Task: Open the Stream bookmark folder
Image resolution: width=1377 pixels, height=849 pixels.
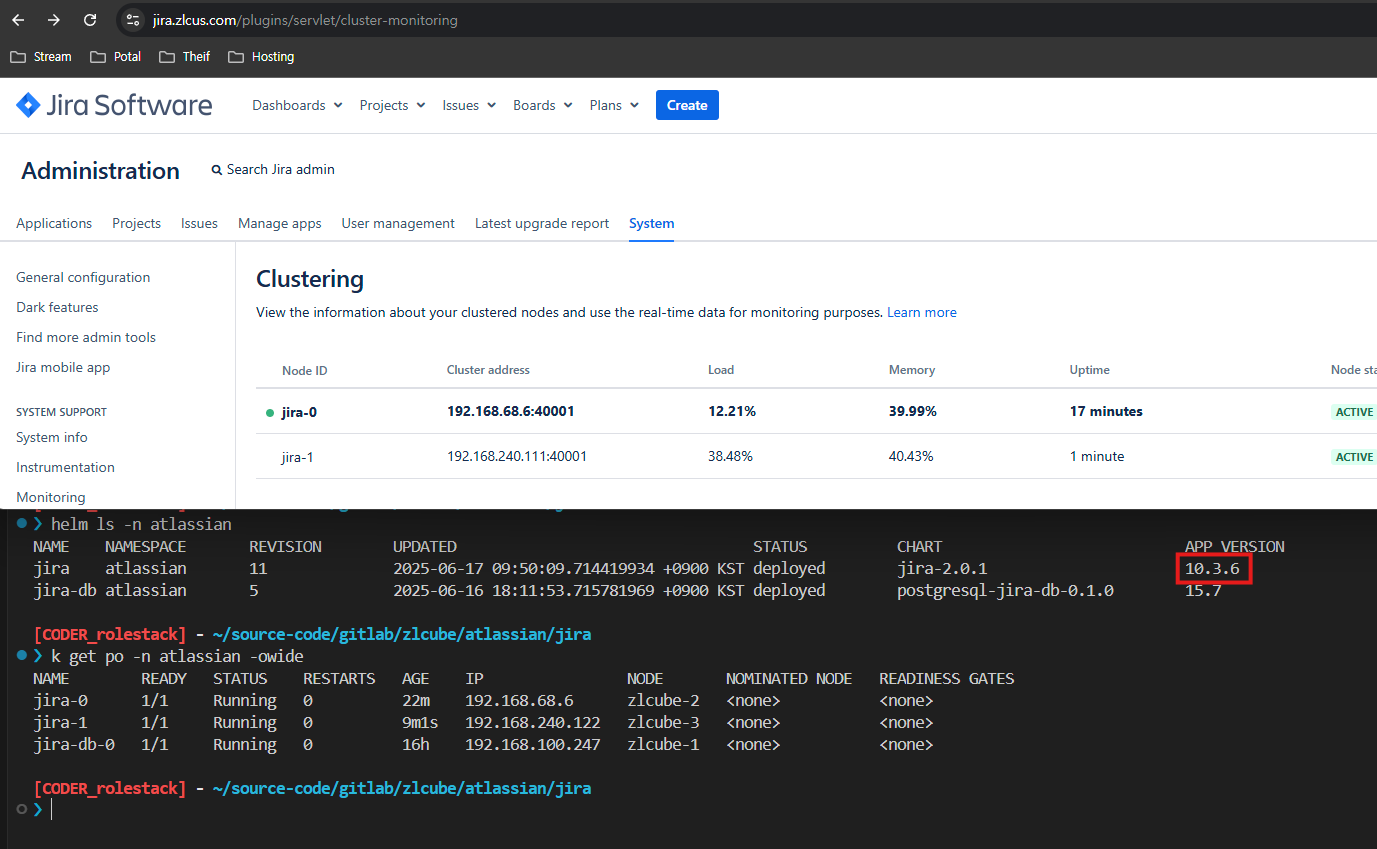Action: pos(41,57)
